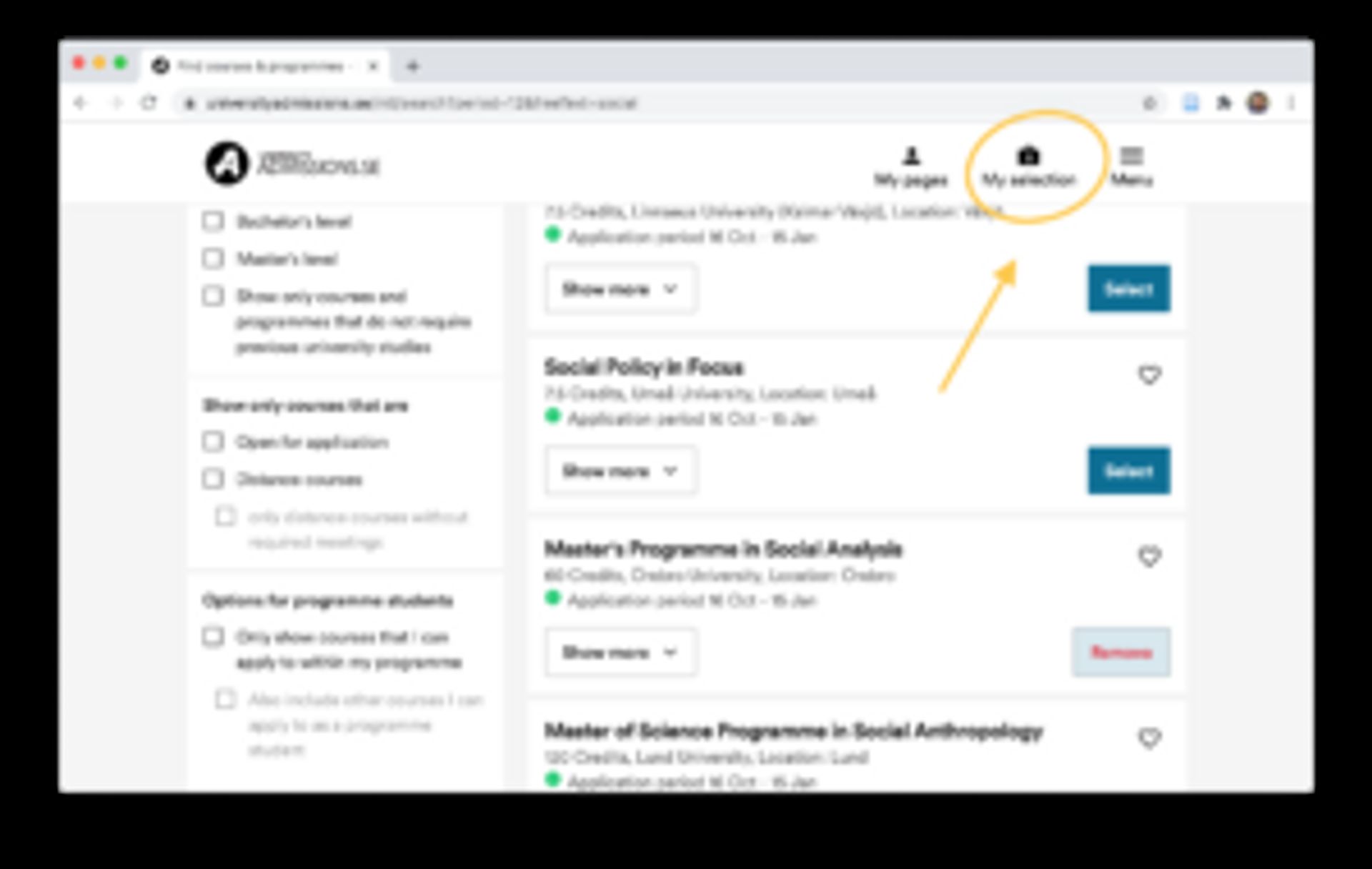Click the heart icon on Master's Programme in Social Analysis

point(1148,555)
